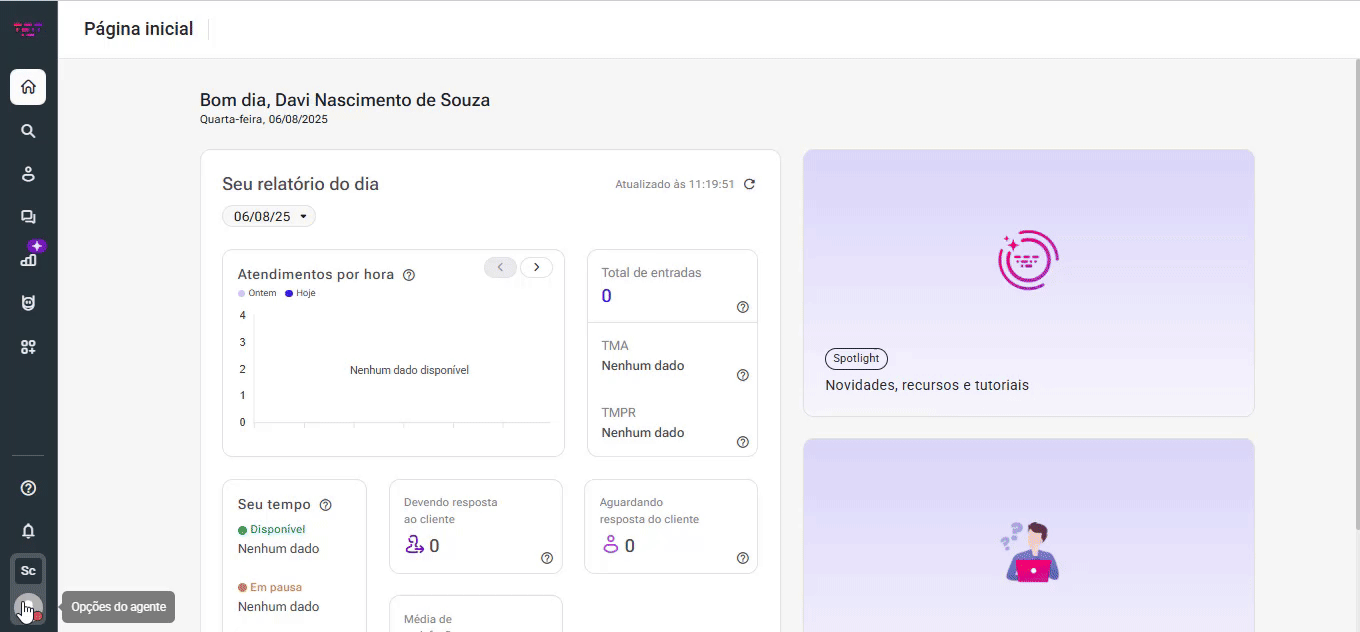
Task: Click the 'Atualizado às 11:19:51' timestamp
Action: pyautogui.click(x=675, y=184)
